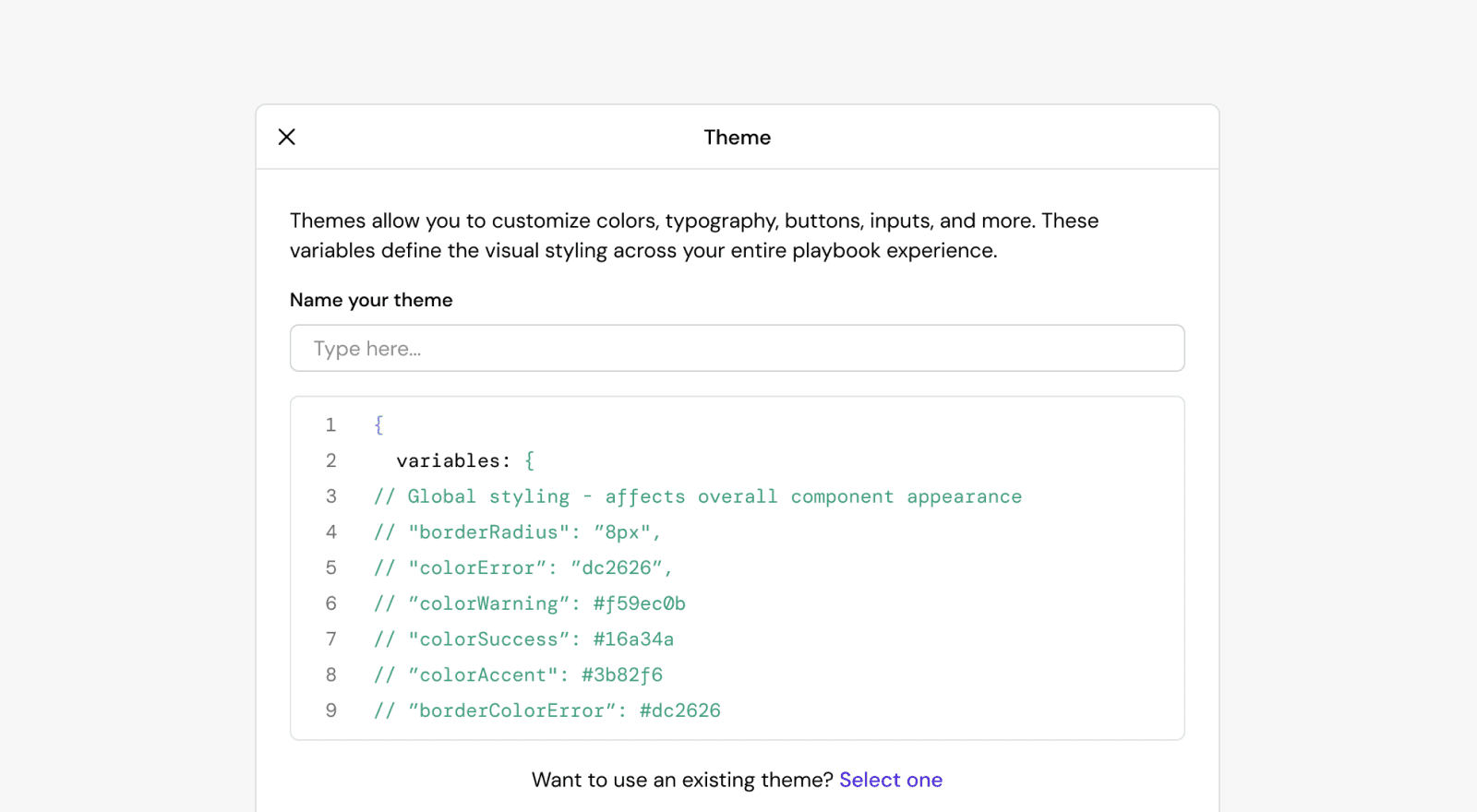Click the themes description paragraph
Image resolution: width=1477 pixels, height=812 pixels.
[x=692, y=235]
